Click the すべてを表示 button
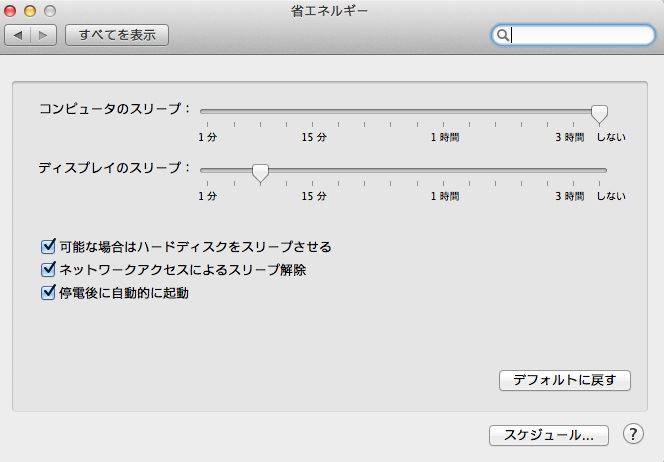Viewport: 664px width, 462px height. [117, 35]
